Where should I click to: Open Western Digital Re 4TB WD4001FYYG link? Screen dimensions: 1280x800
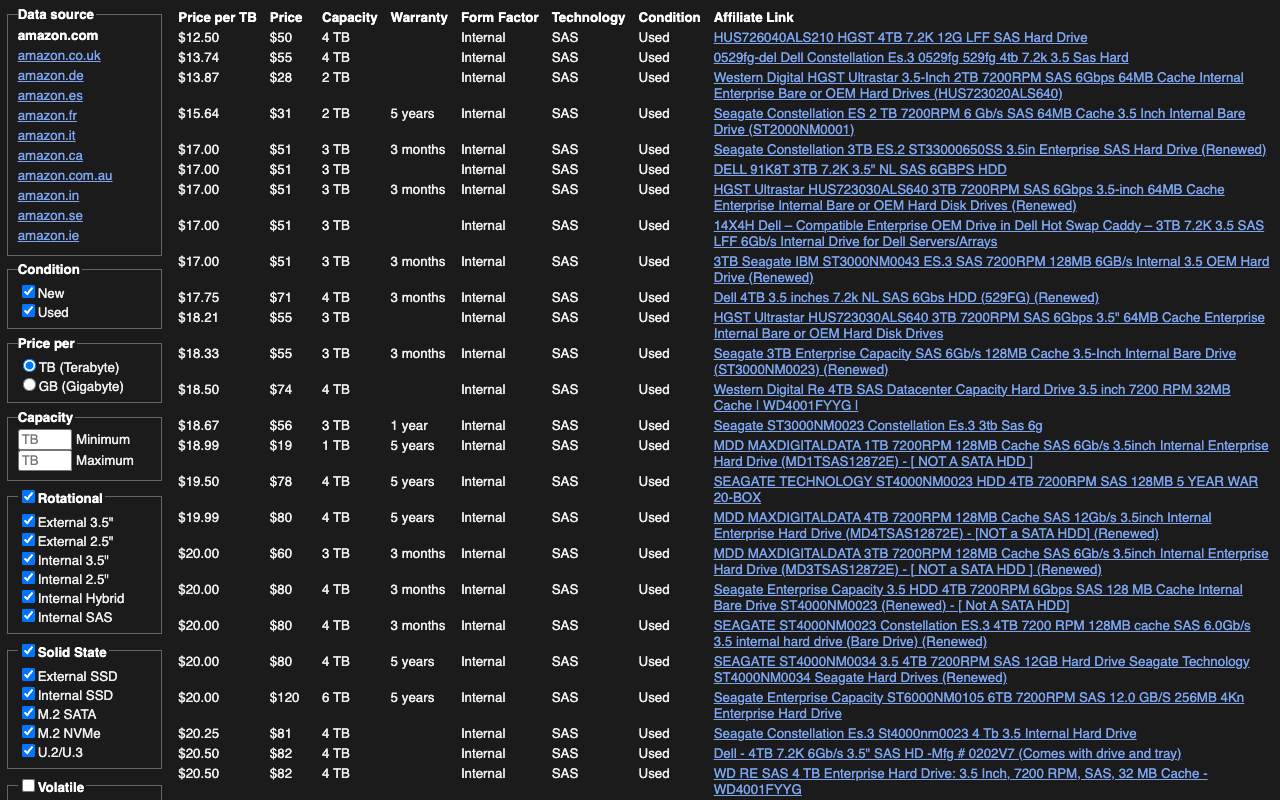(x=972, y=397)
